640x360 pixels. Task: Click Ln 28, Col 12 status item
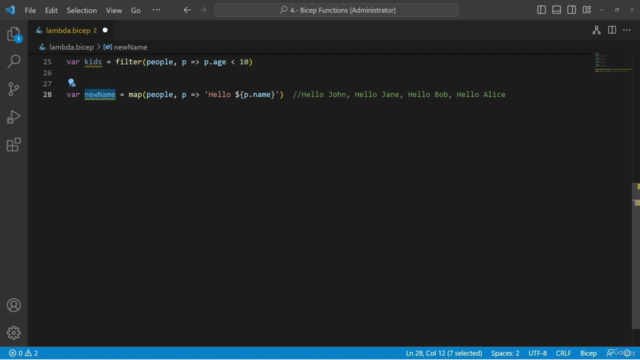444,353
